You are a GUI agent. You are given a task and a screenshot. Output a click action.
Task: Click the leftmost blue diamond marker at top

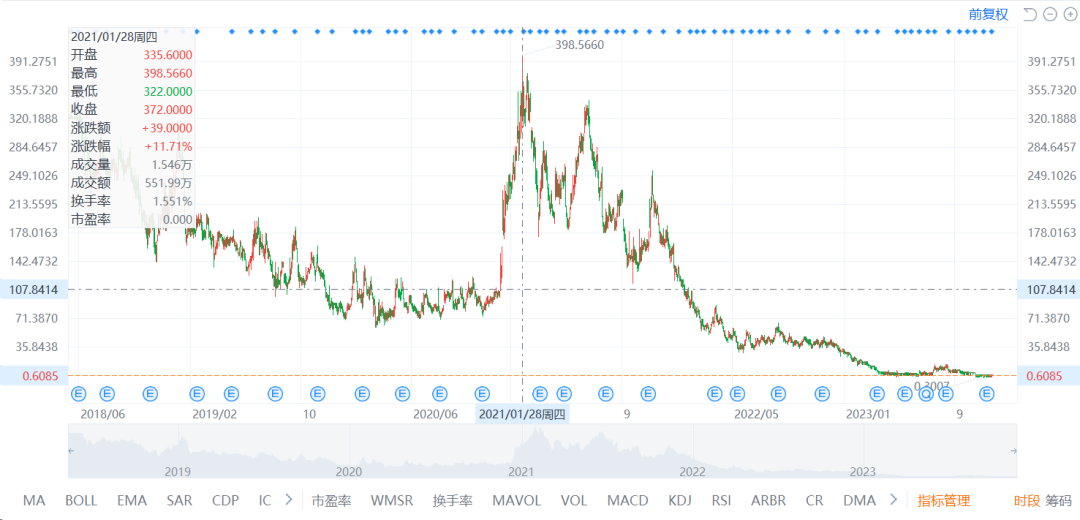pyautogui.click(x=197, y=31)
